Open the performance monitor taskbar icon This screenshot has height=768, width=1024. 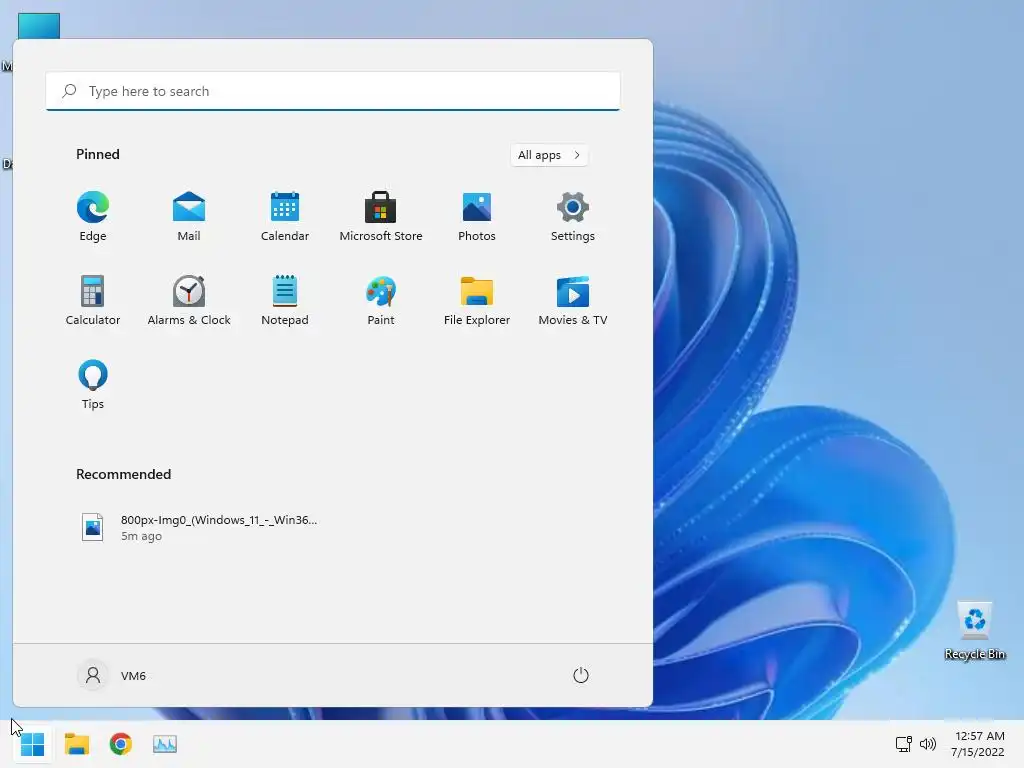click(165, 744)
